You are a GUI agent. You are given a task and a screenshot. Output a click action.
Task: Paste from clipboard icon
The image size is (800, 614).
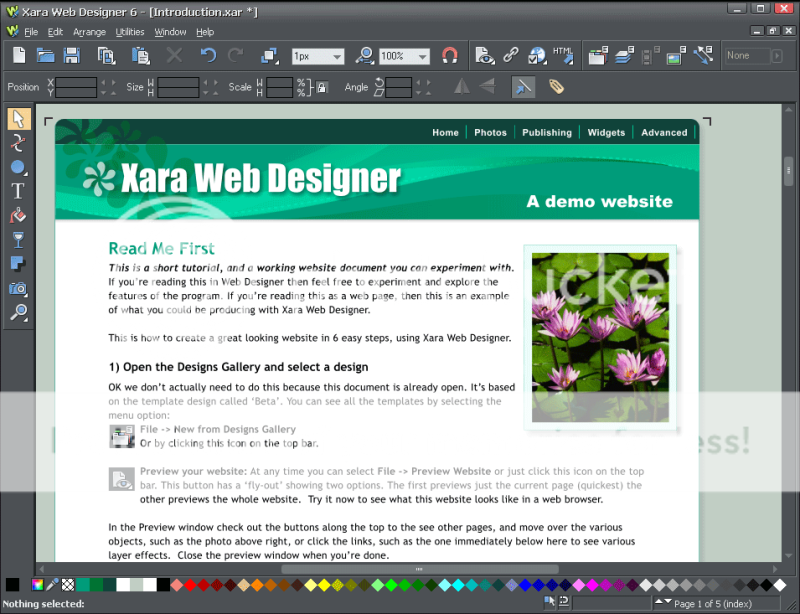point(140,55)
